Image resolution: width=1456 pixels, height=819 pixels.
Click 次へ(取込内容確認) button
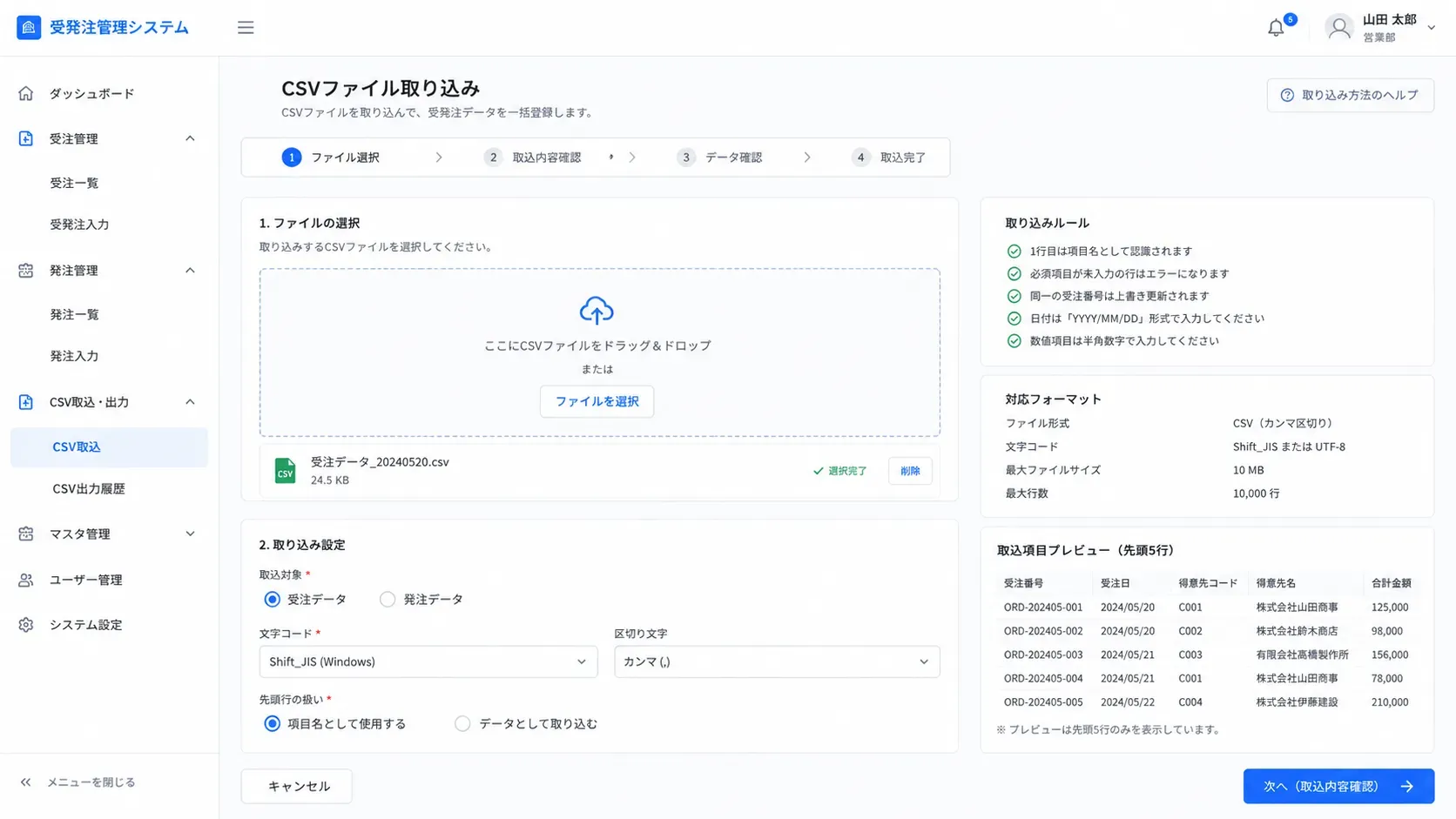[1338, 787]
